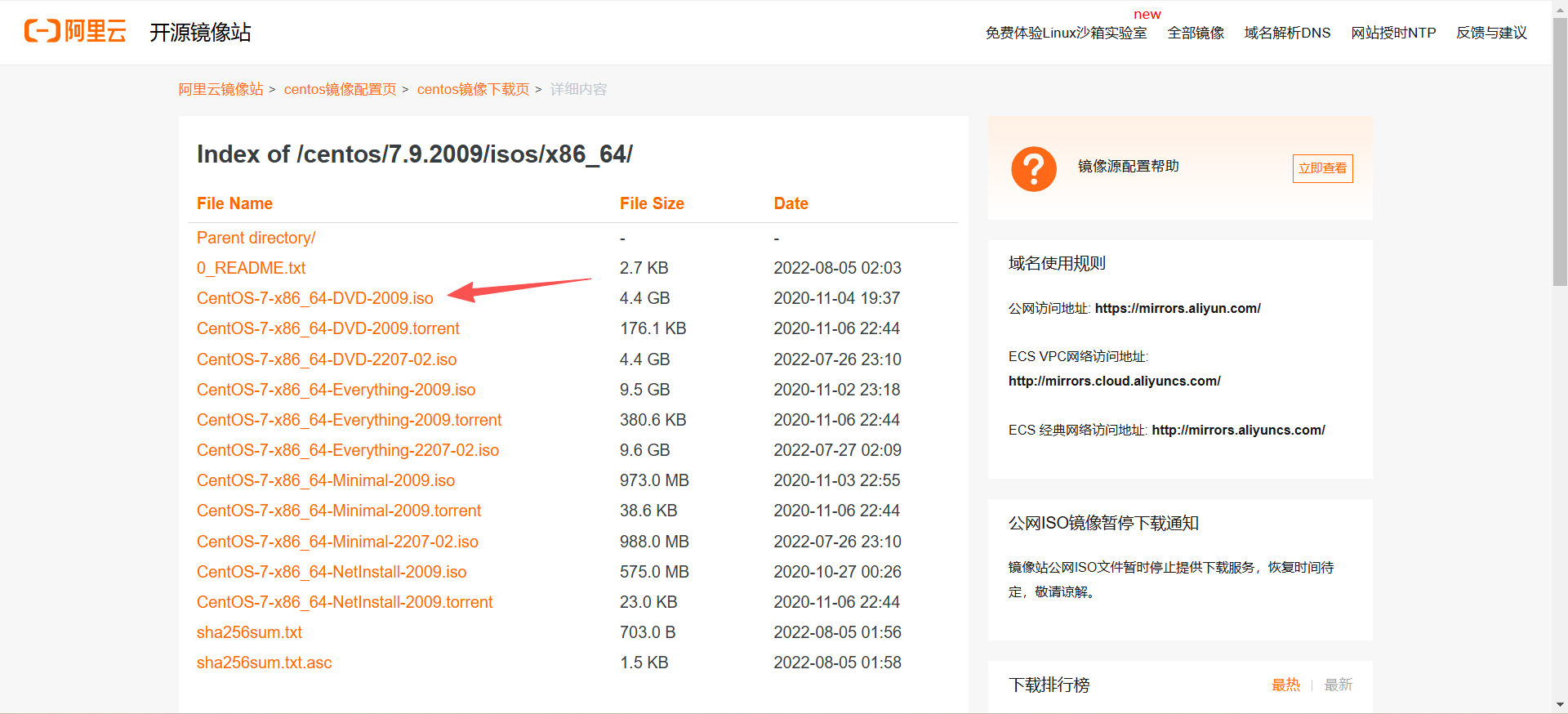Image resolution: width=1568 pixels, height=714 pixels.
Task: Click the https://mirrors.aliyun.com/ address text
Action: (x=1178, y=308)
